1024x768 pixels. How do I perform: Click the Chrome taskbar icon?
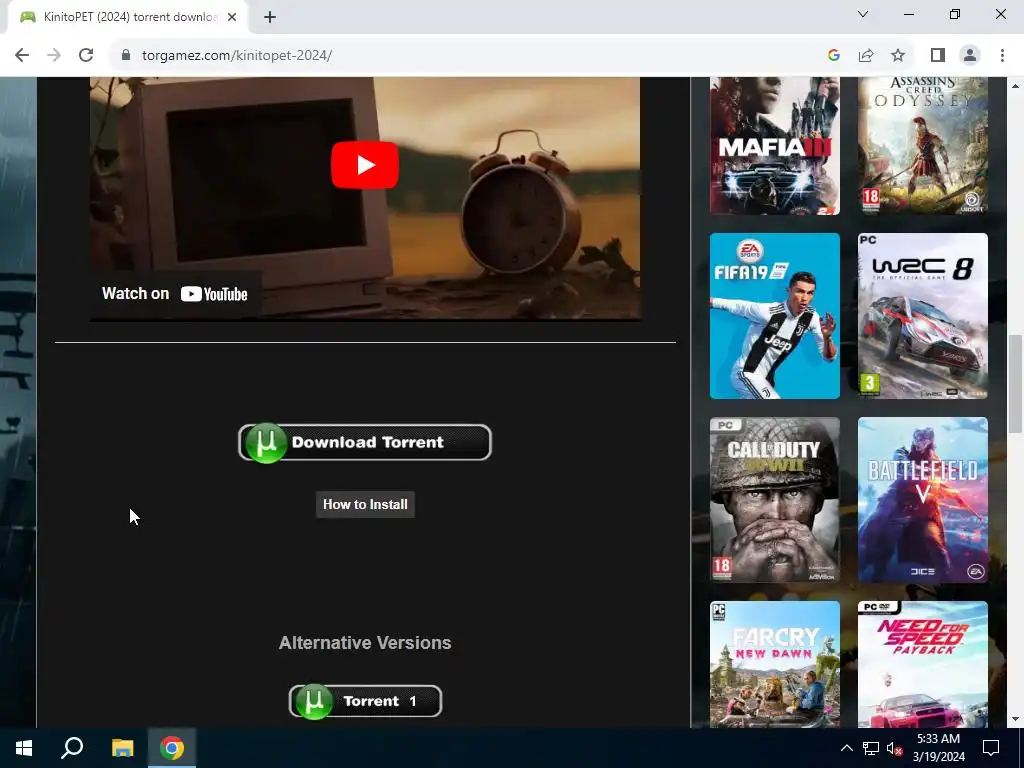[172, 748]
